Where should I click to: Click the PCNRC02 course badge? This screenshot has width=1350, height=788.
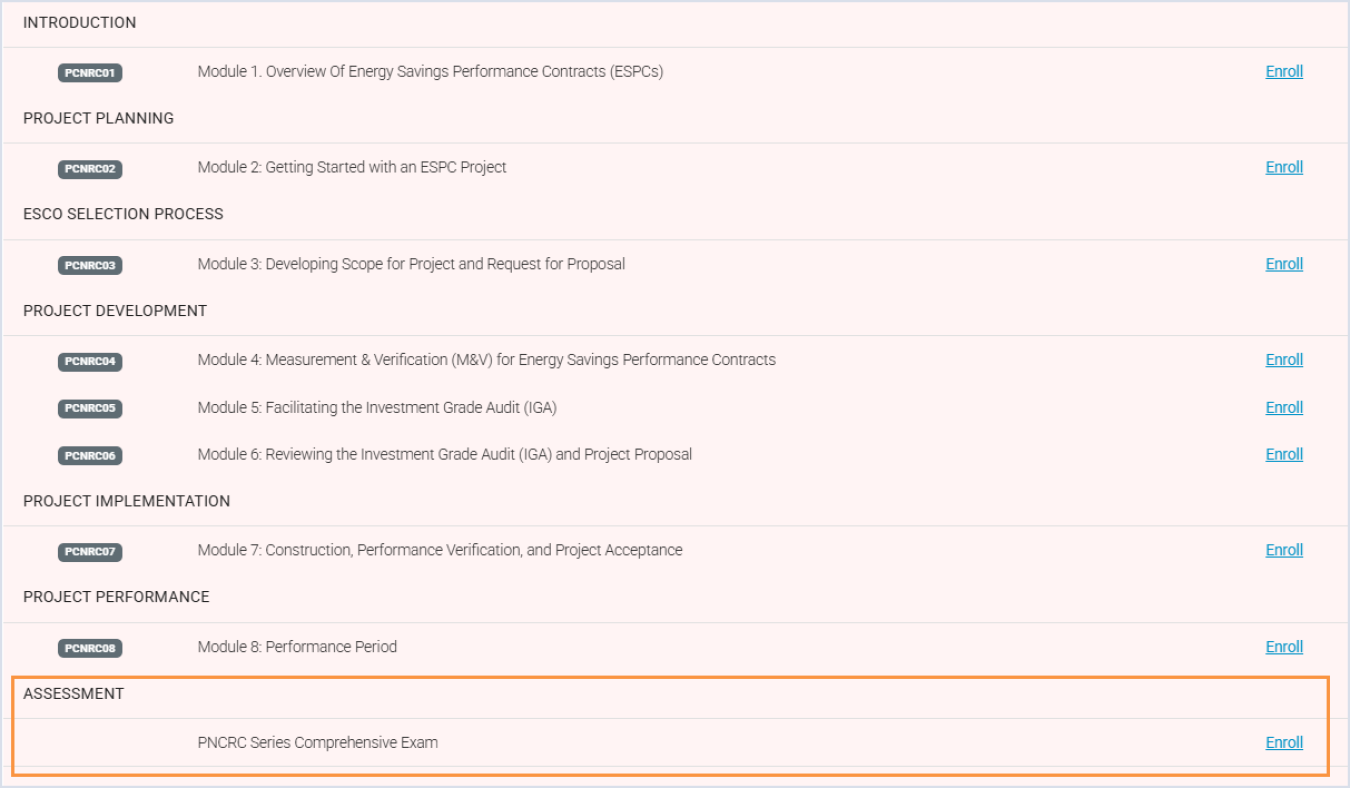pyautogui.click(x=90, y=169)
